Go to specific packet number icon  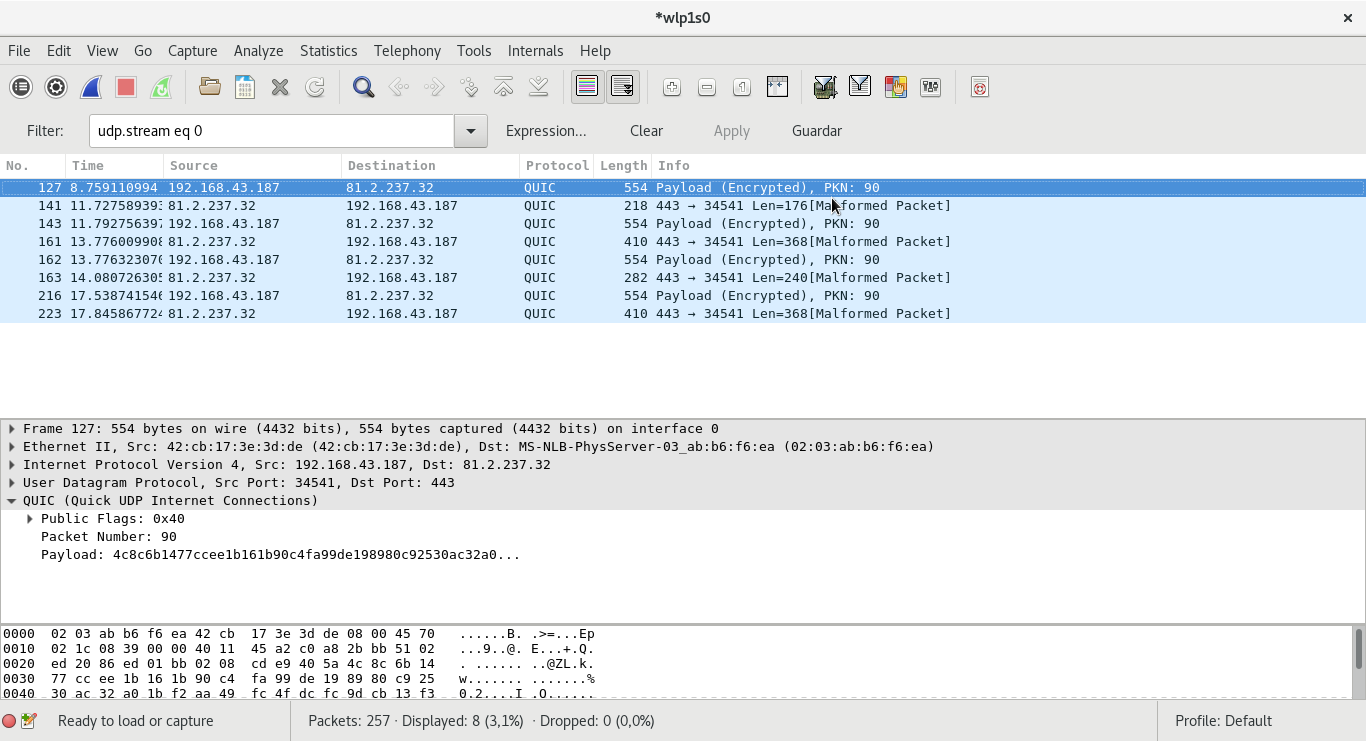tap(469, 87)
